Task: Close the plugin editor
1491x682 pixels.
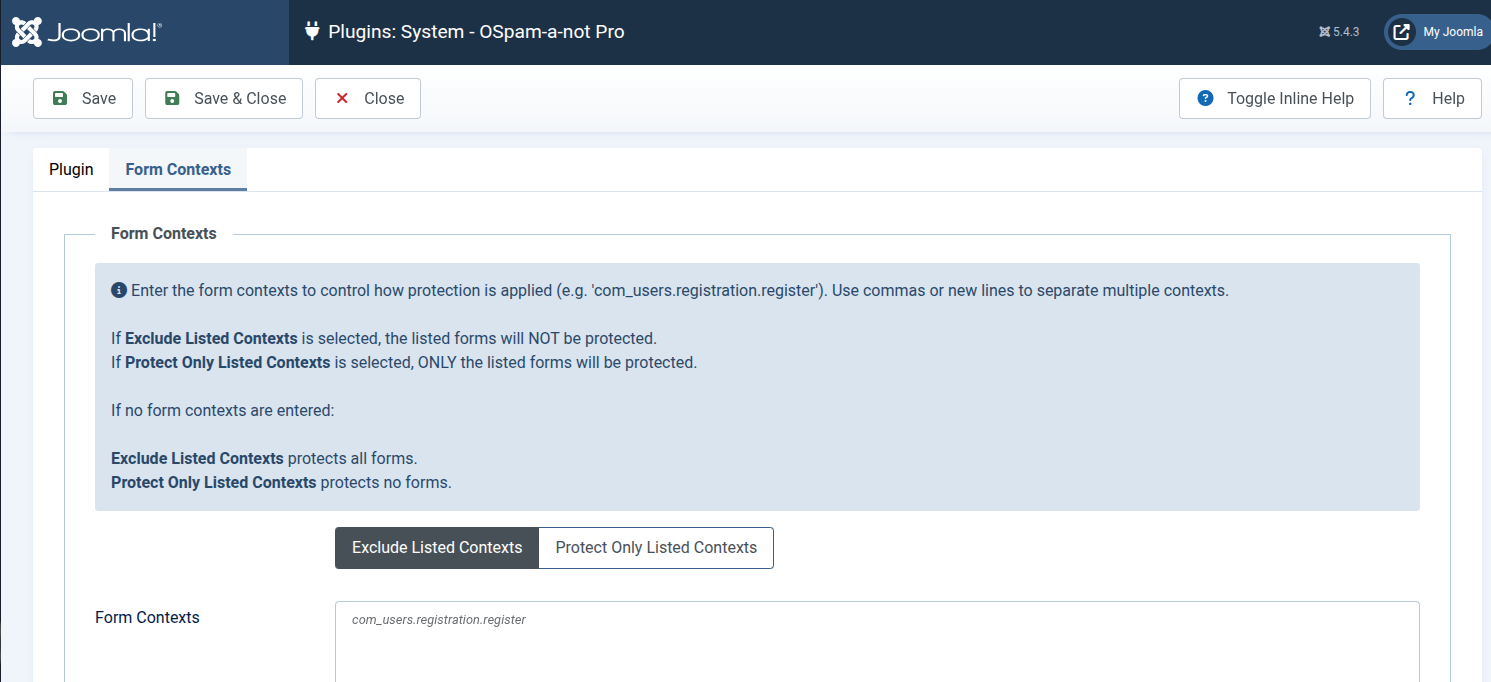Action: (368, 98)
